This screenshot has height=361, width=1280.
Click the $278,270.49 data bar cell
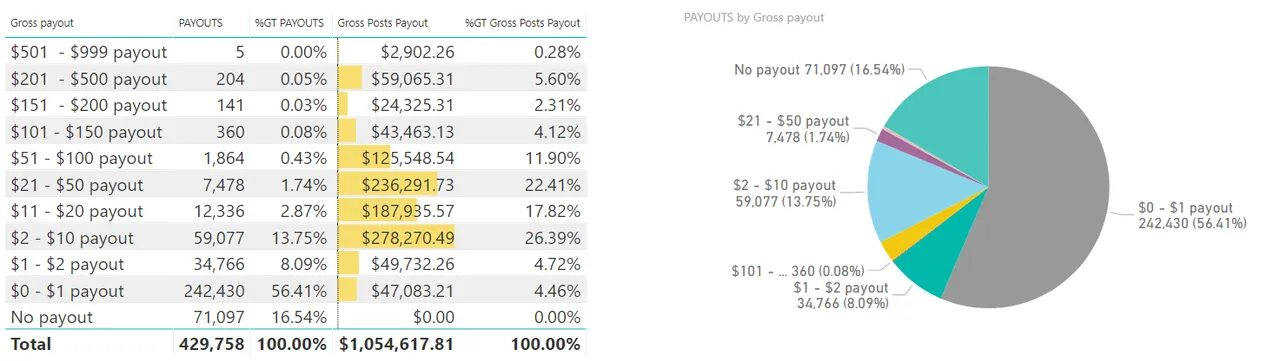coord(397,238)
